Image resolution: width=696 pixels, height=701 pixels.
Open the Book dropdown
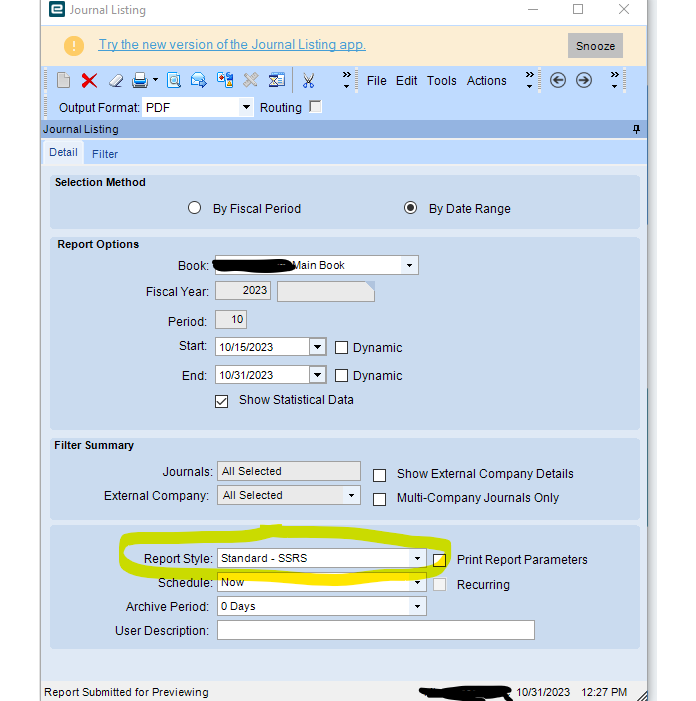pos(409,266)
